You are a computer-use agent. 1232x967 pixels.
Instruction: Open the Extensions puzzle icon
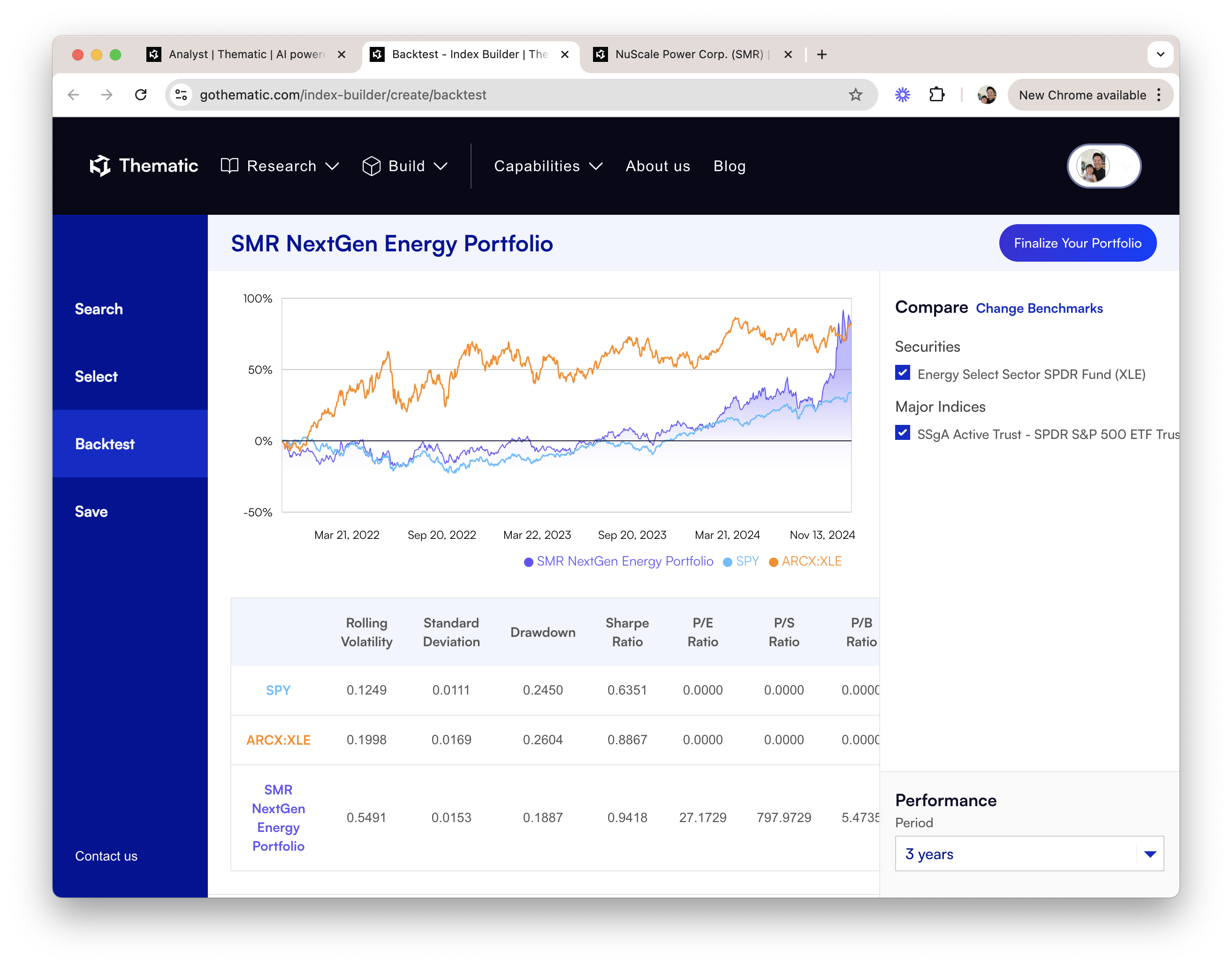pyautogui.click(x=937, y=95)
